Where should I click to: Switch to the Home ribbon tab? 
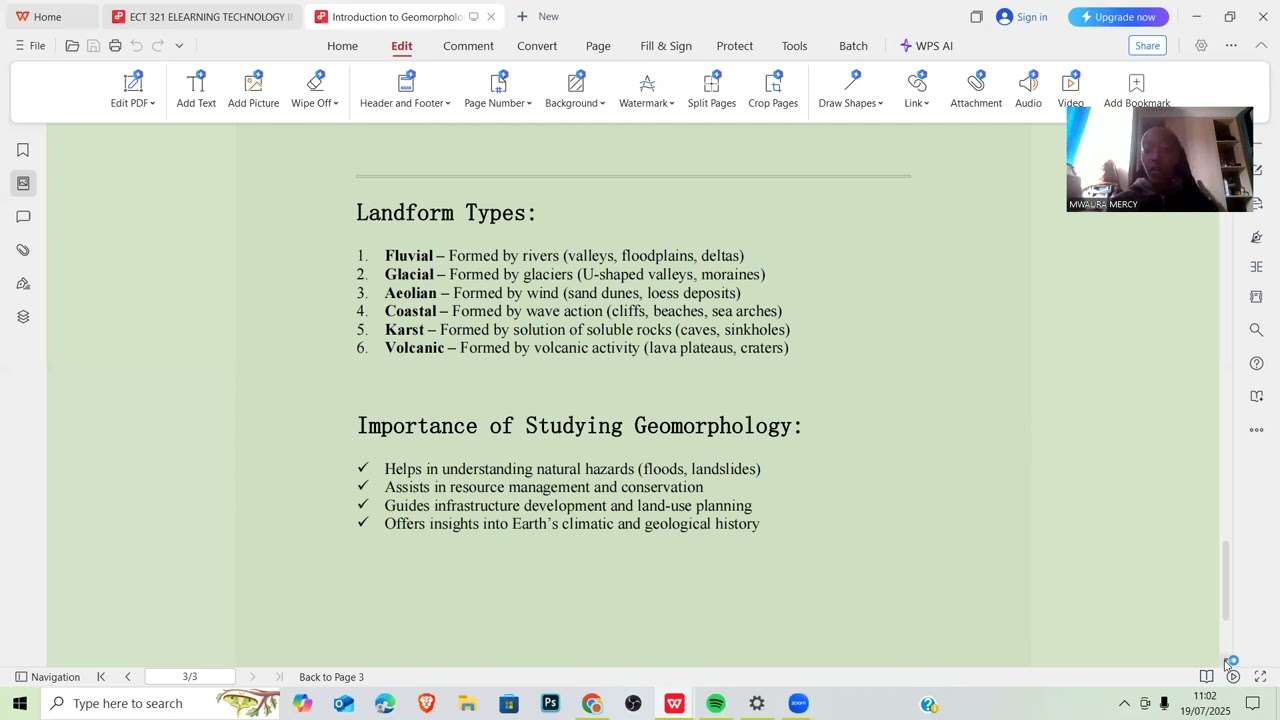[342, 46]
